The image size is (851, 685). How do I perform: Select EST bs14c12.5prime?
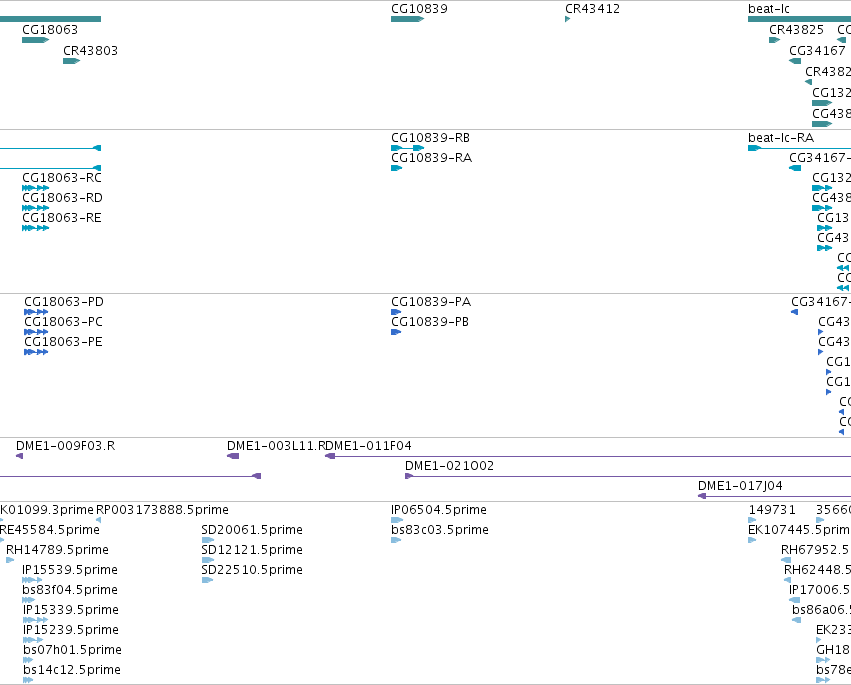[72, 670]
